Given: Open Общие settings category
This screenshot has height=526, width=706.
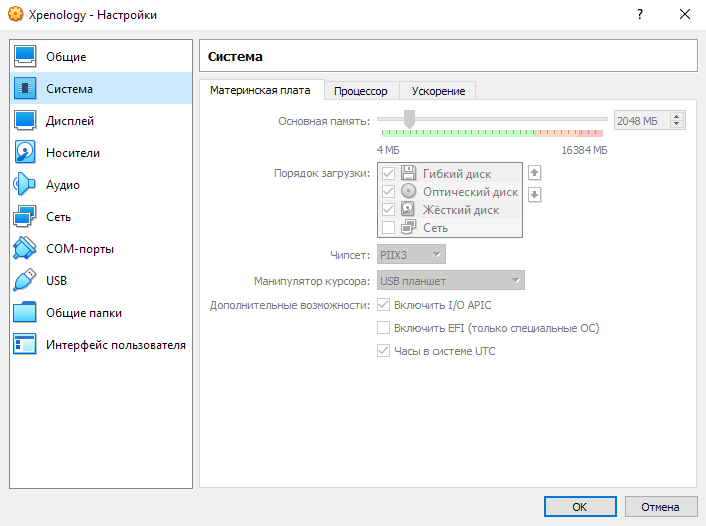Looking at the screenshot, I should pos(101,56).
